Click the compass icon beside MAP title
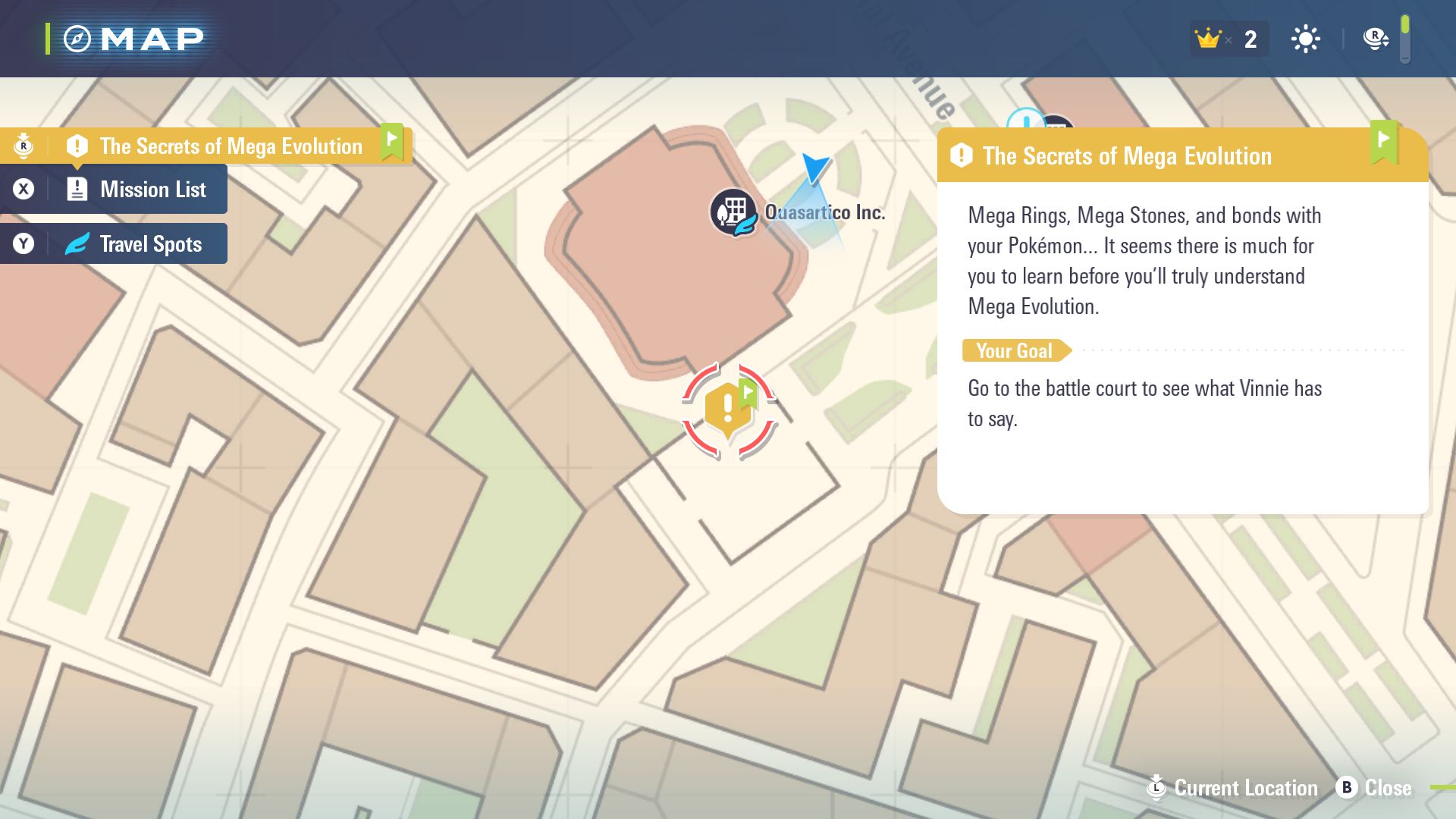Screen dimensions: 1456x819 click(x=77, y=39)
